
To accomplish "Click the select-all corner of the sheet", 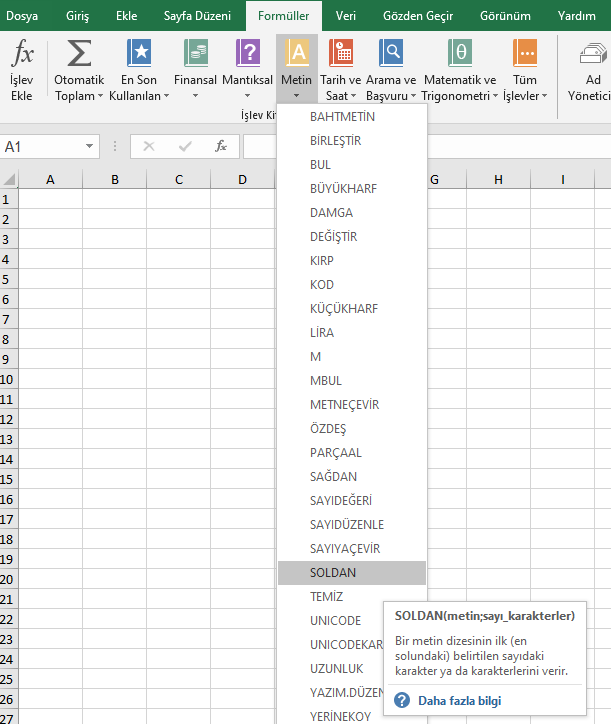I will tap(9, 180).
